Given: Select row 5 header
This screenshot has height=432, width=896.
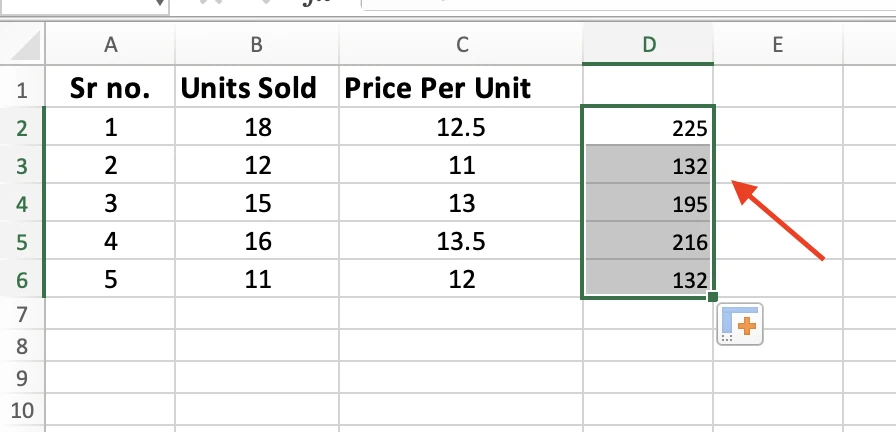Looking at the screenshot, I should (x=22, y=242).
